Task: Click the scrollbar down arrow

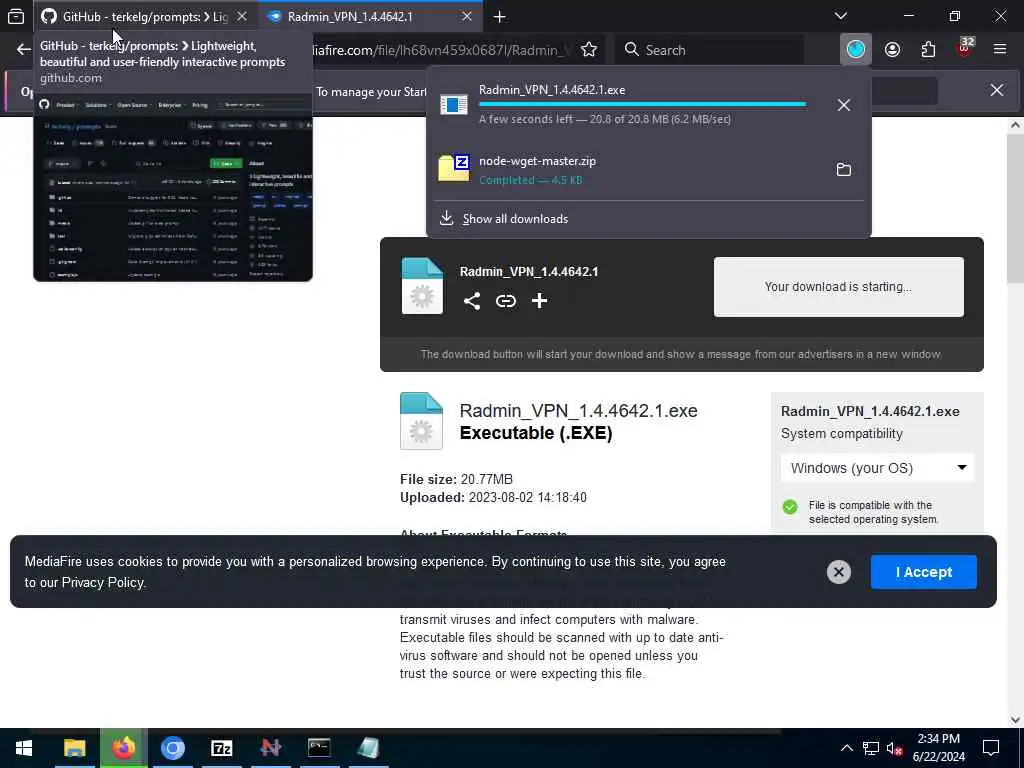Action: point(1015,720)
